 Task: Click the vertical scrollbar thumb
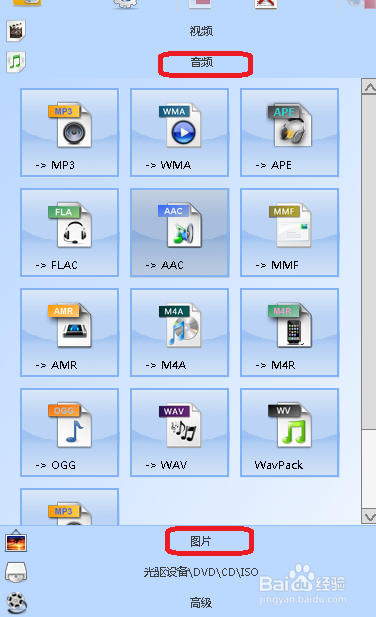[x=369, y=262]
